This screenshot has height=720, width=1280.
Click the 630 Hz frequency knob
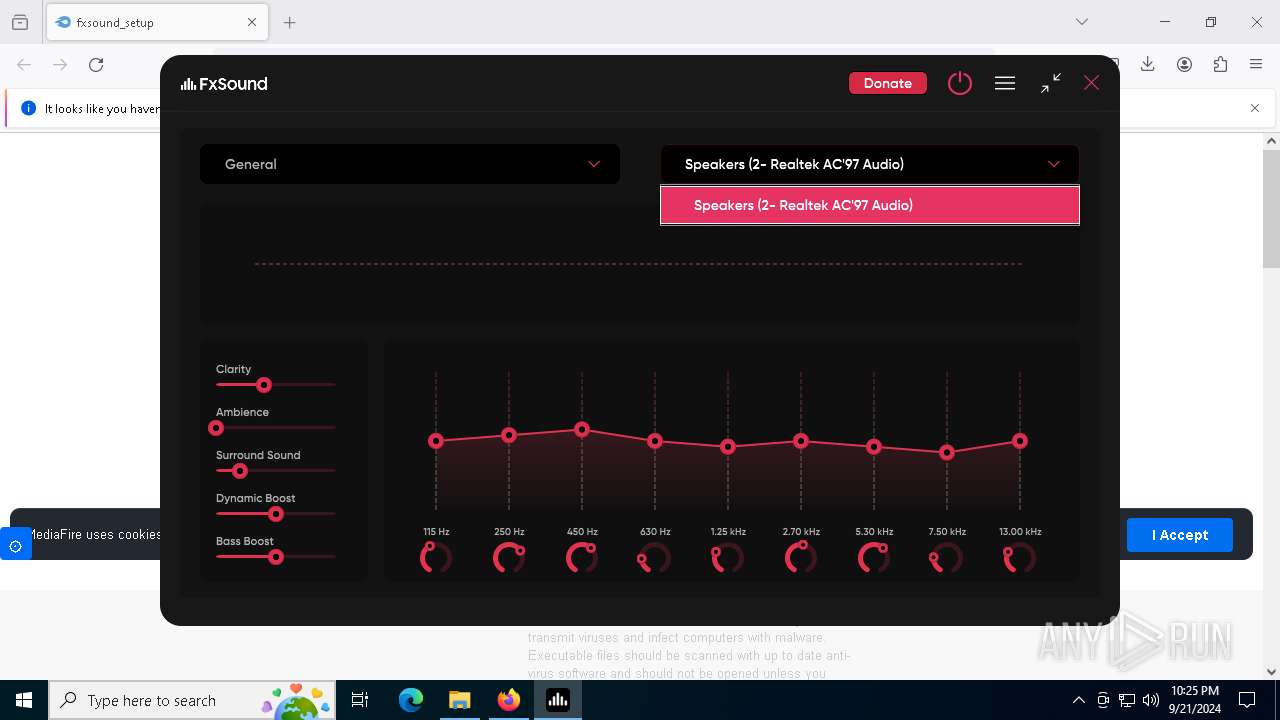[x=655, y=557]
